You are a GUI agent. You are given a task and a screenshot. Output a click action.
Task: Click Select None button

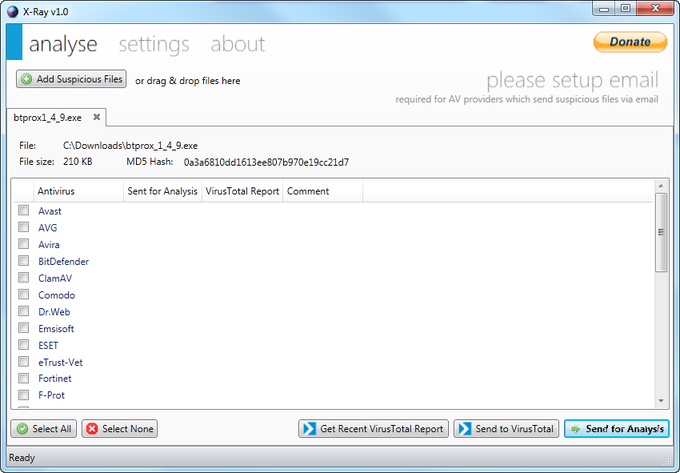[x=119, y=429]
